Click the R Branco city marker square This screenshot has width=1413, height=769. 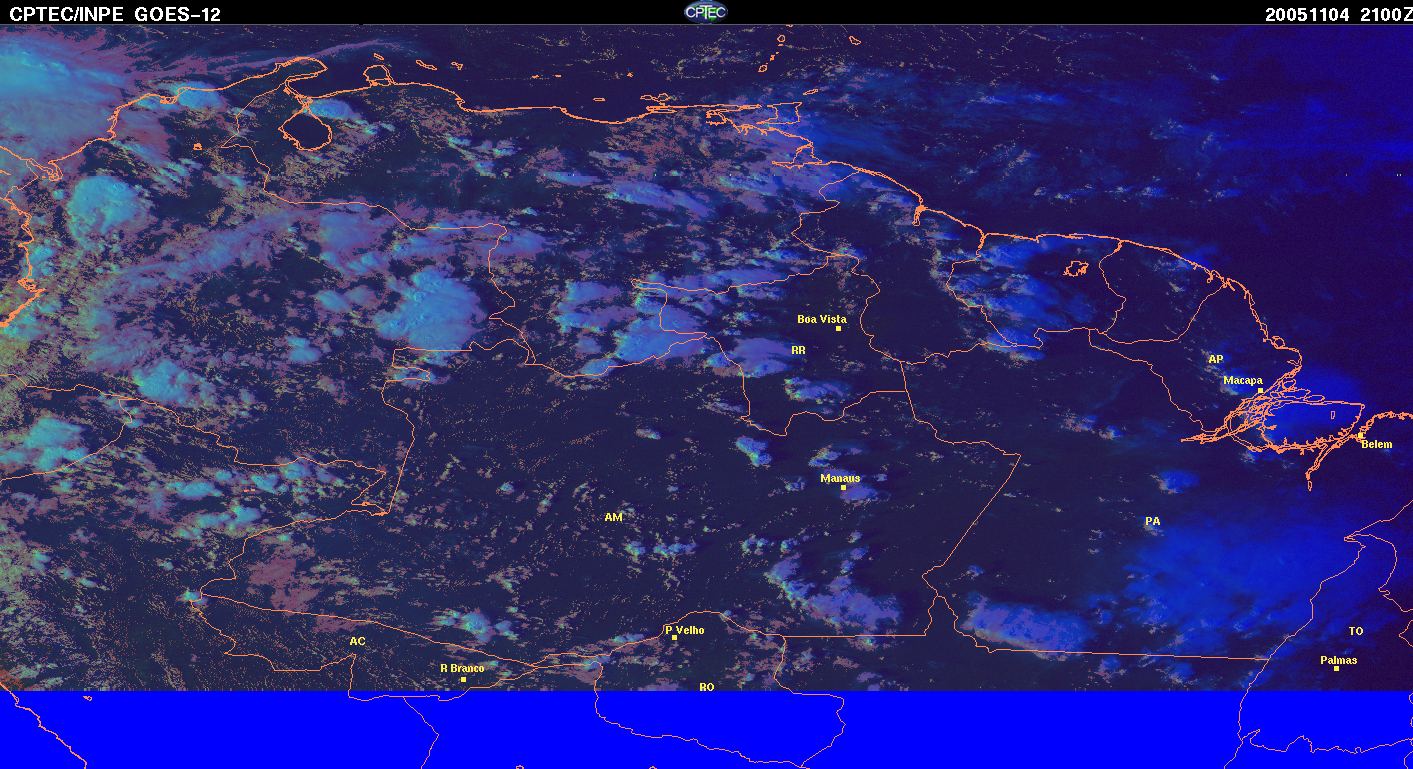coord(463,679)
